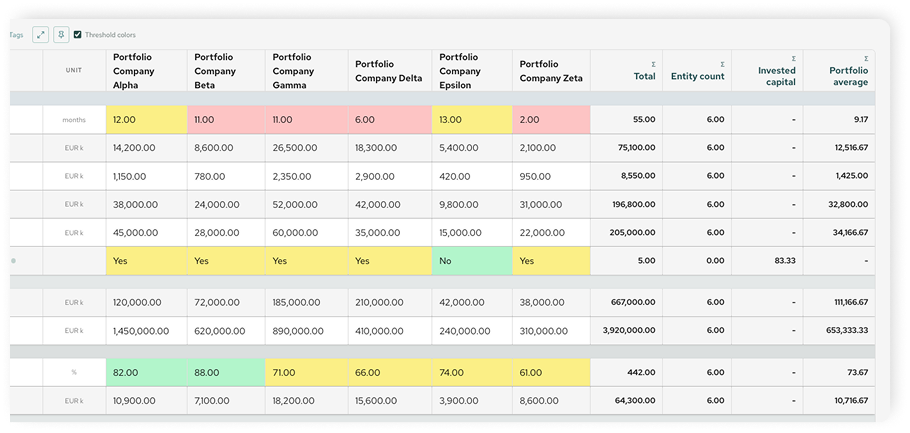Screen dimensions: 910x433
Task: Select the 14,200.00 cell
Action: (146, 148)
